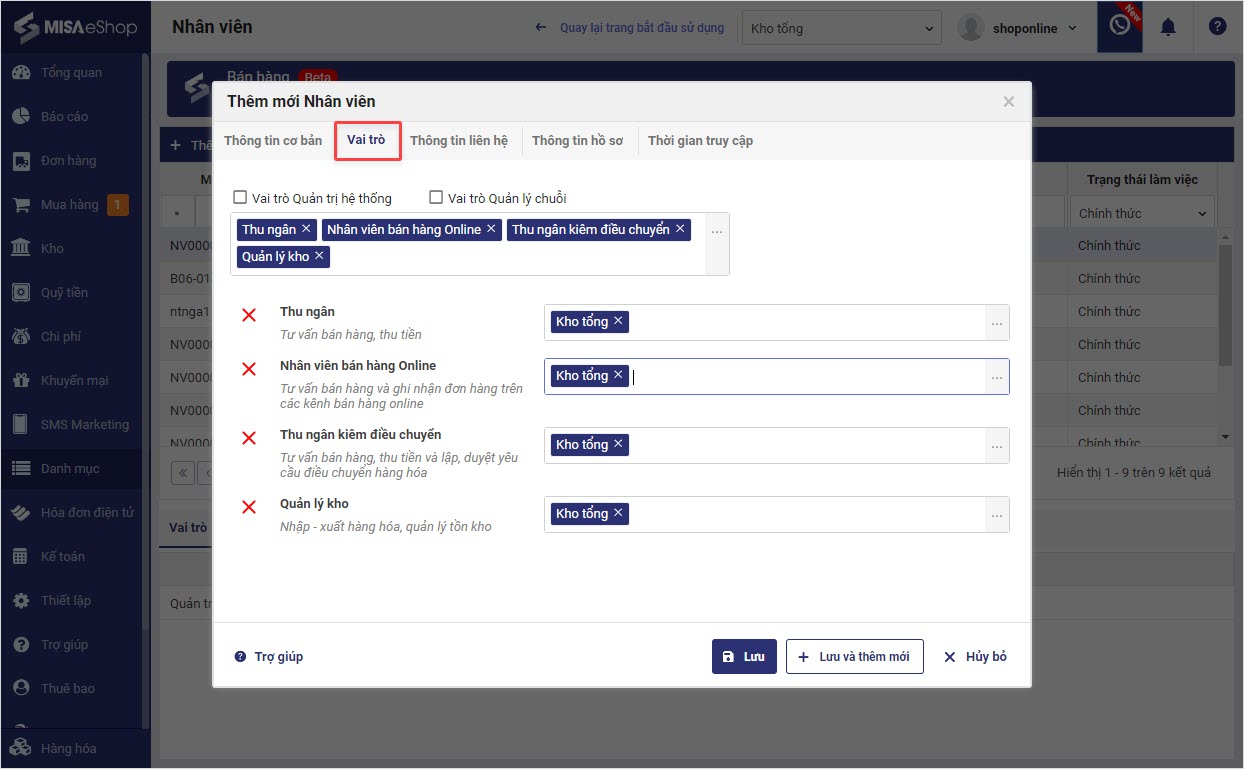
Task: Open Thuê bao subscription section
Action: coord(67,689)
